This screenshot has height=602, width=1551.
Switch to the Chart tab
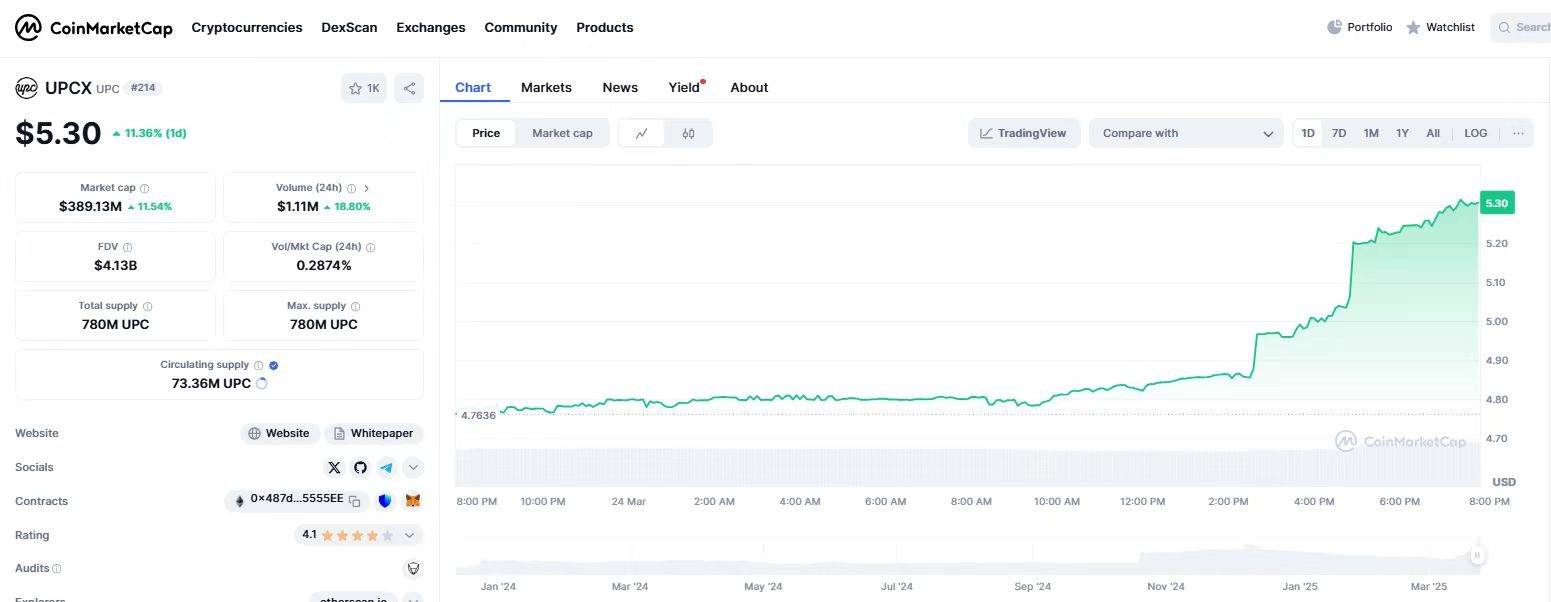473,87
